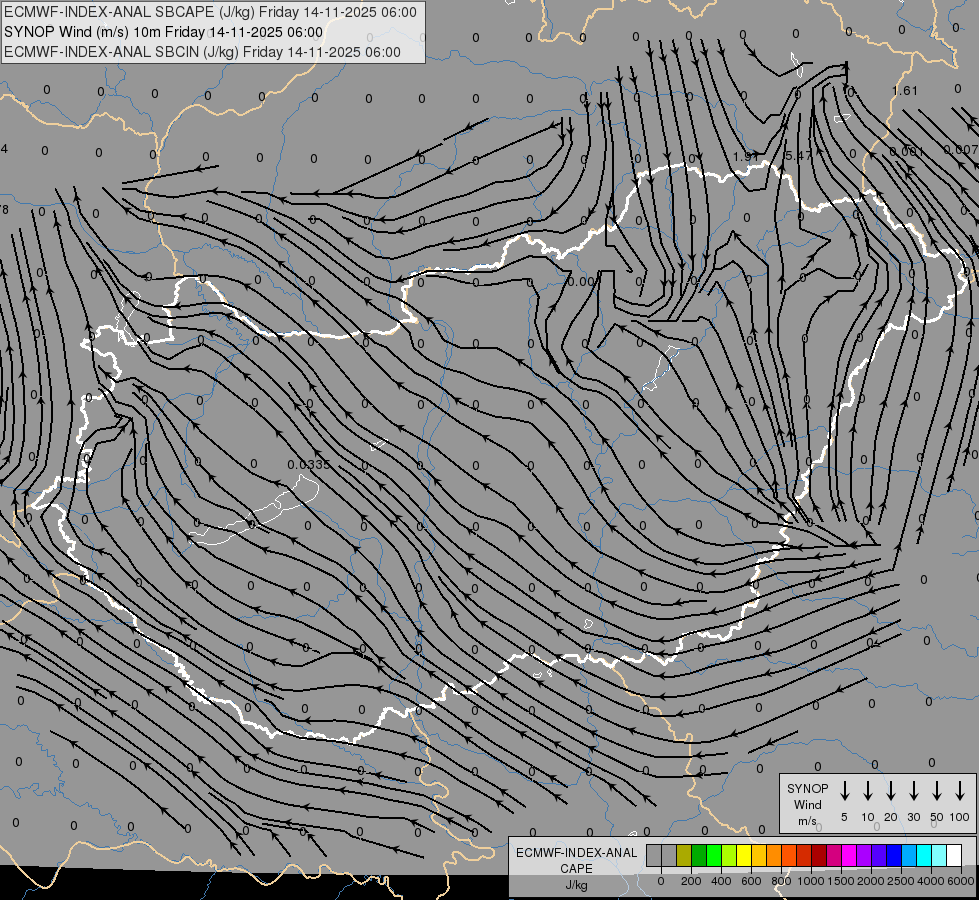The image size is (979, 900).
Task: Pick the bright magenta CAPE legend swatch
Action: pyautogui.click(x=850, y=855)
